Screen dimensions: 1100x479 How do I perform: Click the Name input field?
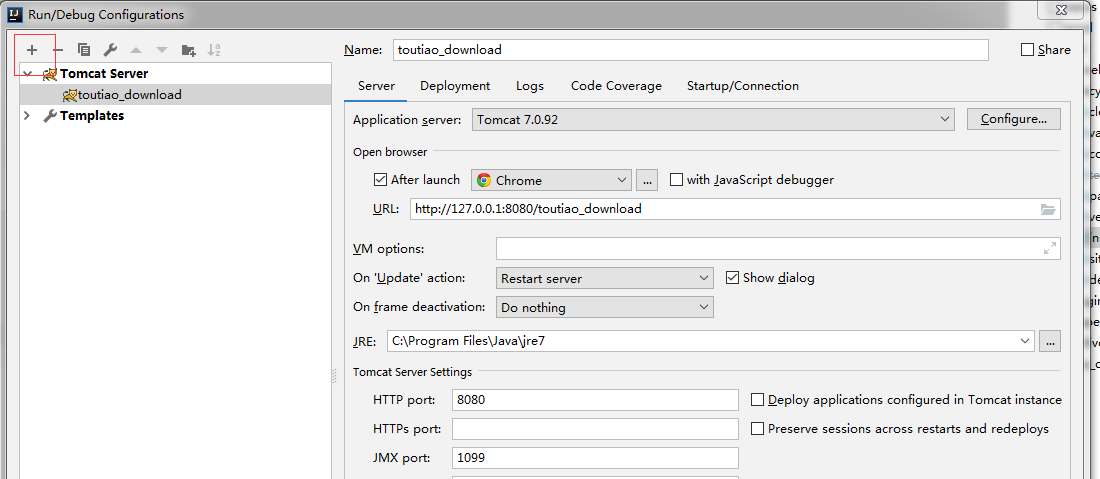pos(690,50)
